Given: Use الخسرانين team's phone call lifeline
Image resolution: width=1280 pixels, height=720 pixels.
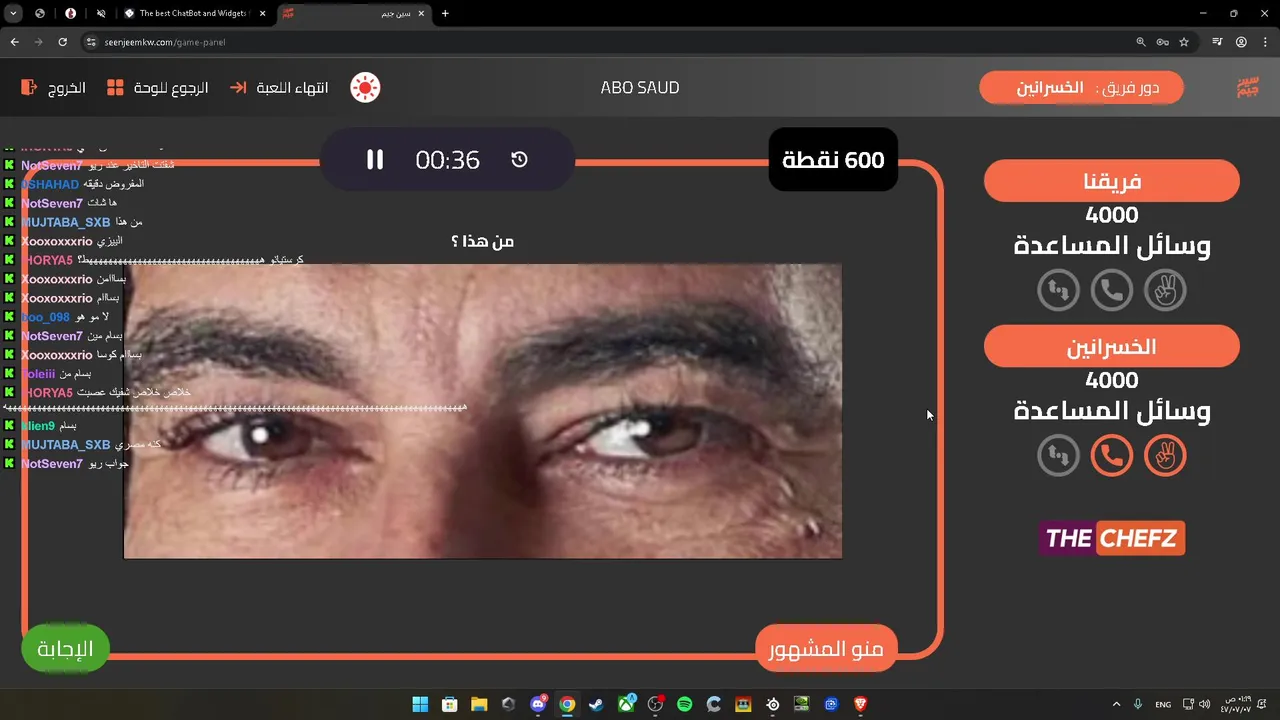Looking at the screenshot, I should pyautogui.click(x=1111, y=456).
